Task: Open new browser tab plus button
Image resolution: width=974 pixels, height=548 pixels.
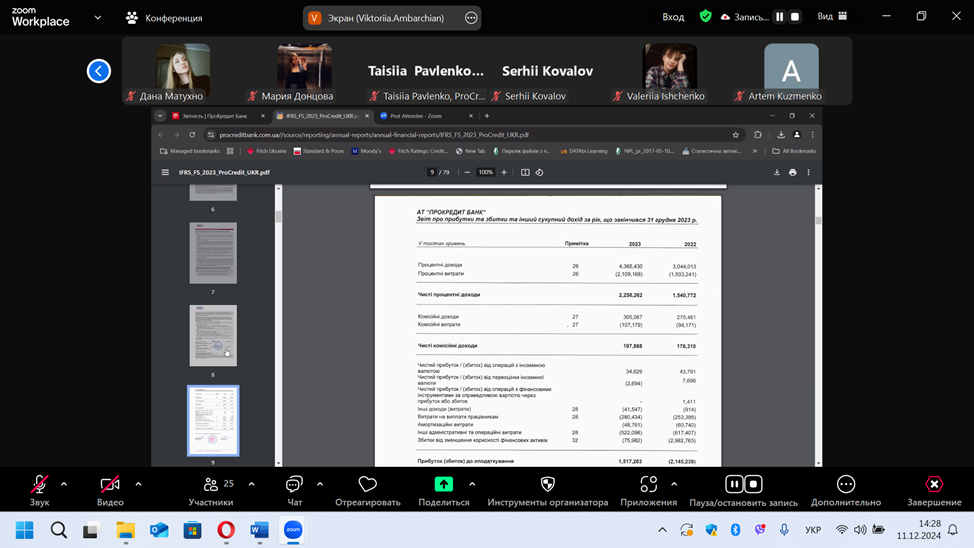Action: 487,116
